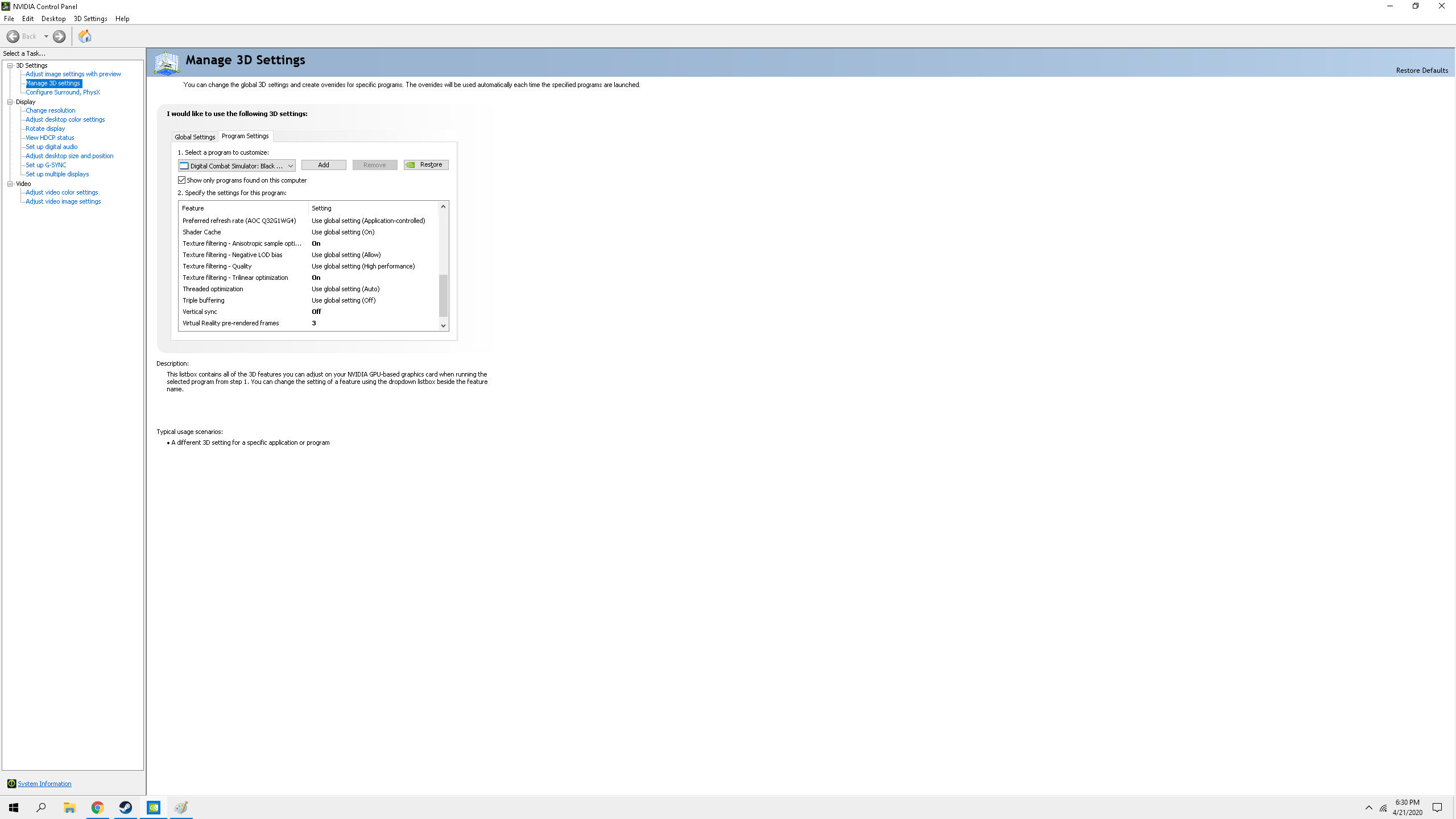Open the program selection dropdown
This screenshot has height=819, width=1456.
point(237,166)
